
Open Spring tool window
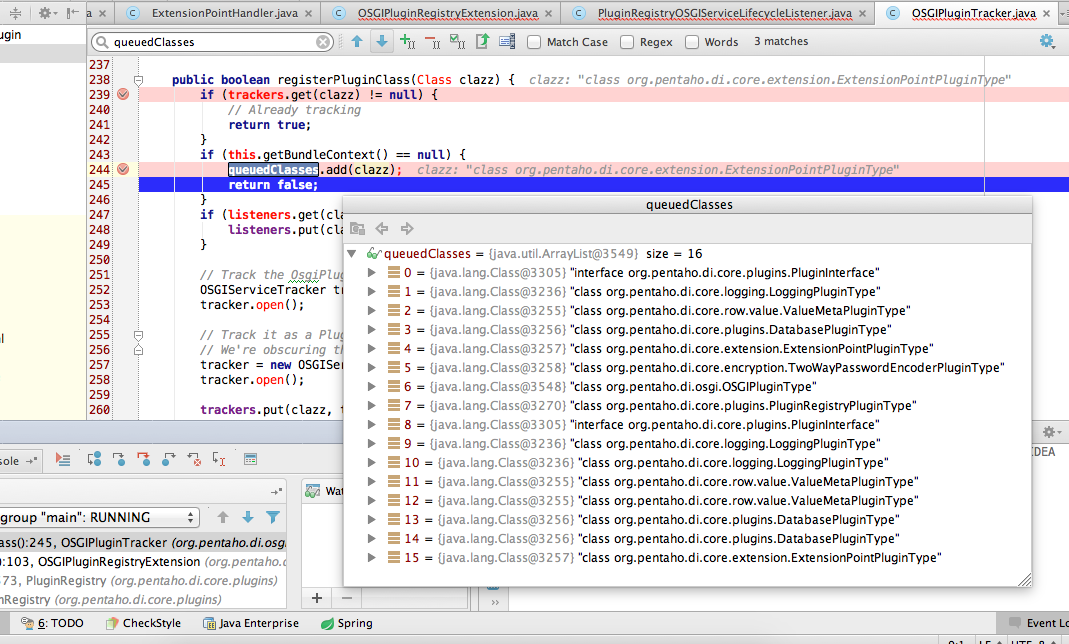[346, 623]
